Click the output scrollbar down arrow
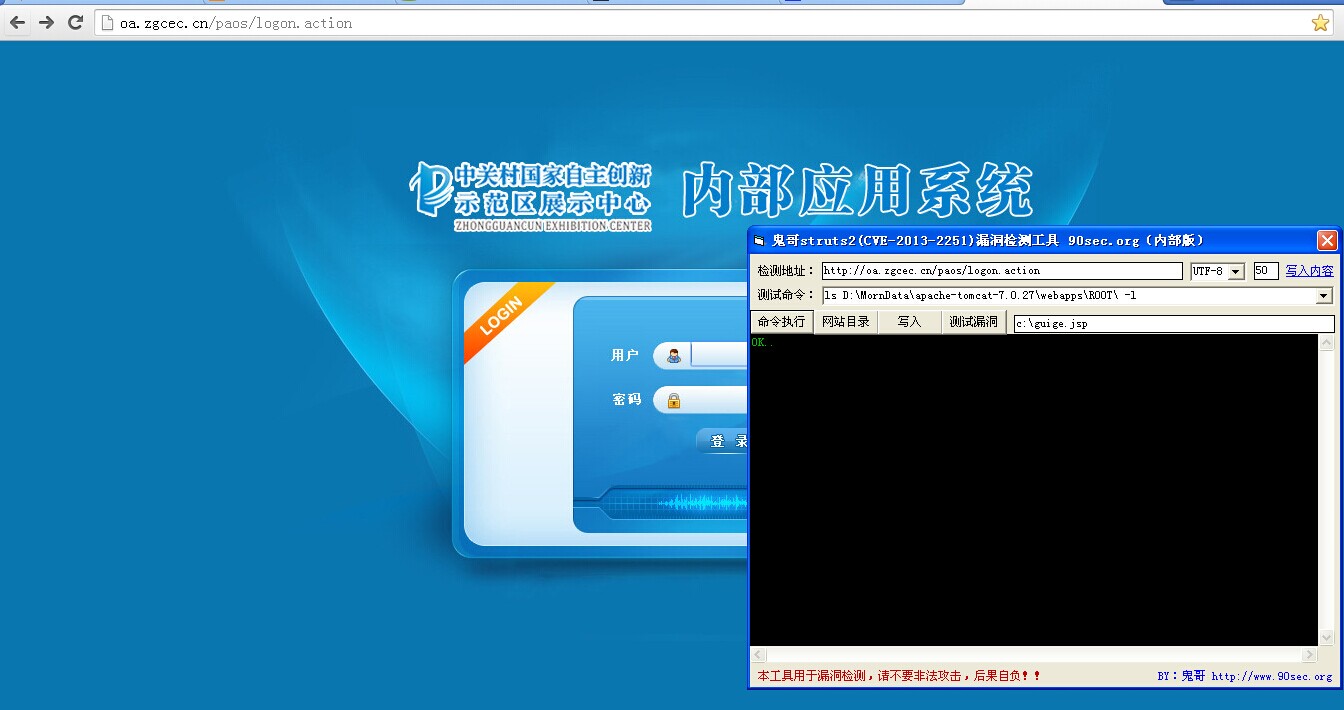Viewport: 1344px width, 710px height. click(x=1327, y=638)
